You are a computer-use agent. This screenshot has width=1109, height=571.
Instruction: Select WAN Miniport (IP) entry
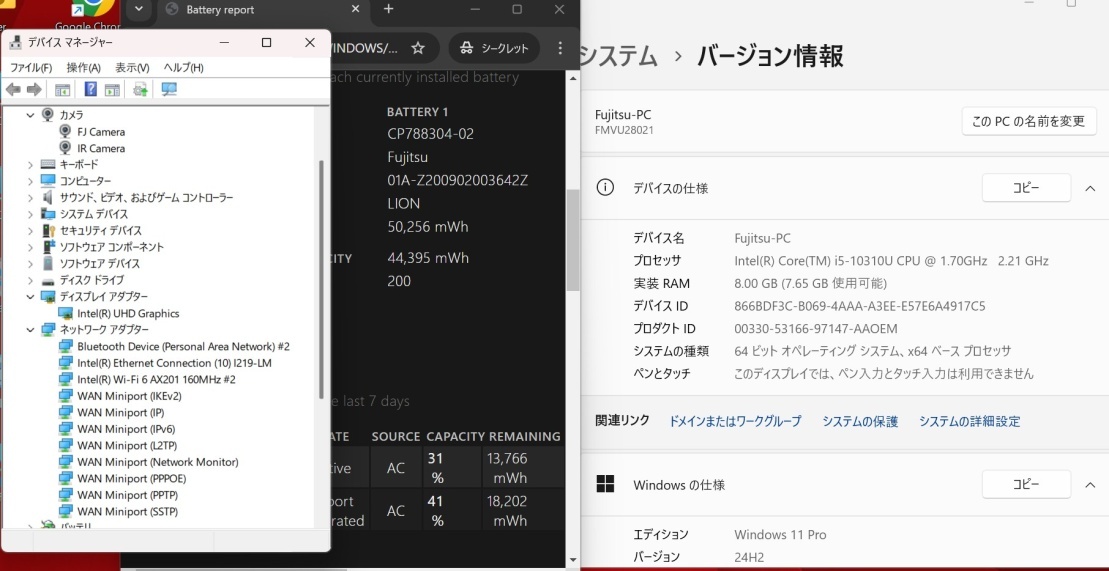pos(120,413)
